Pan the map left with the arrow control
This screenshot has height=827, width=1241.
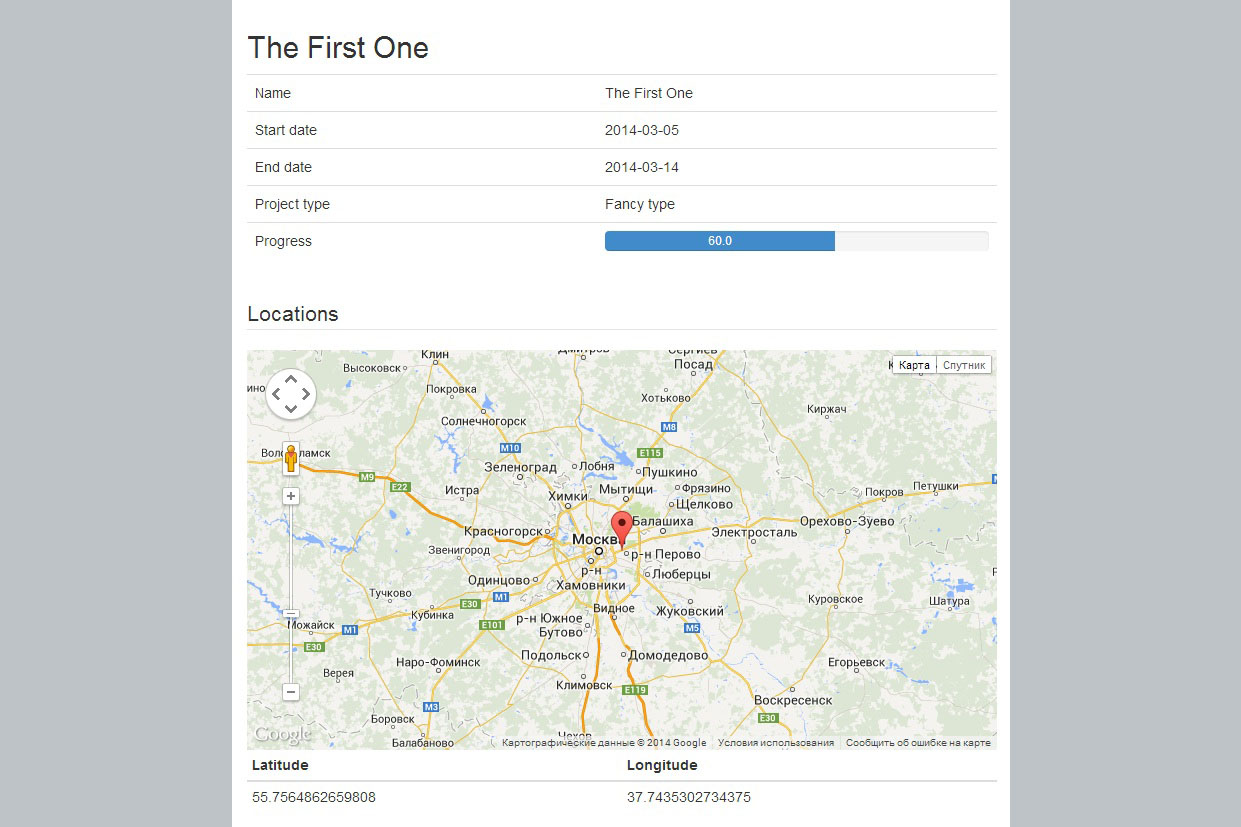tap(277, 395)
